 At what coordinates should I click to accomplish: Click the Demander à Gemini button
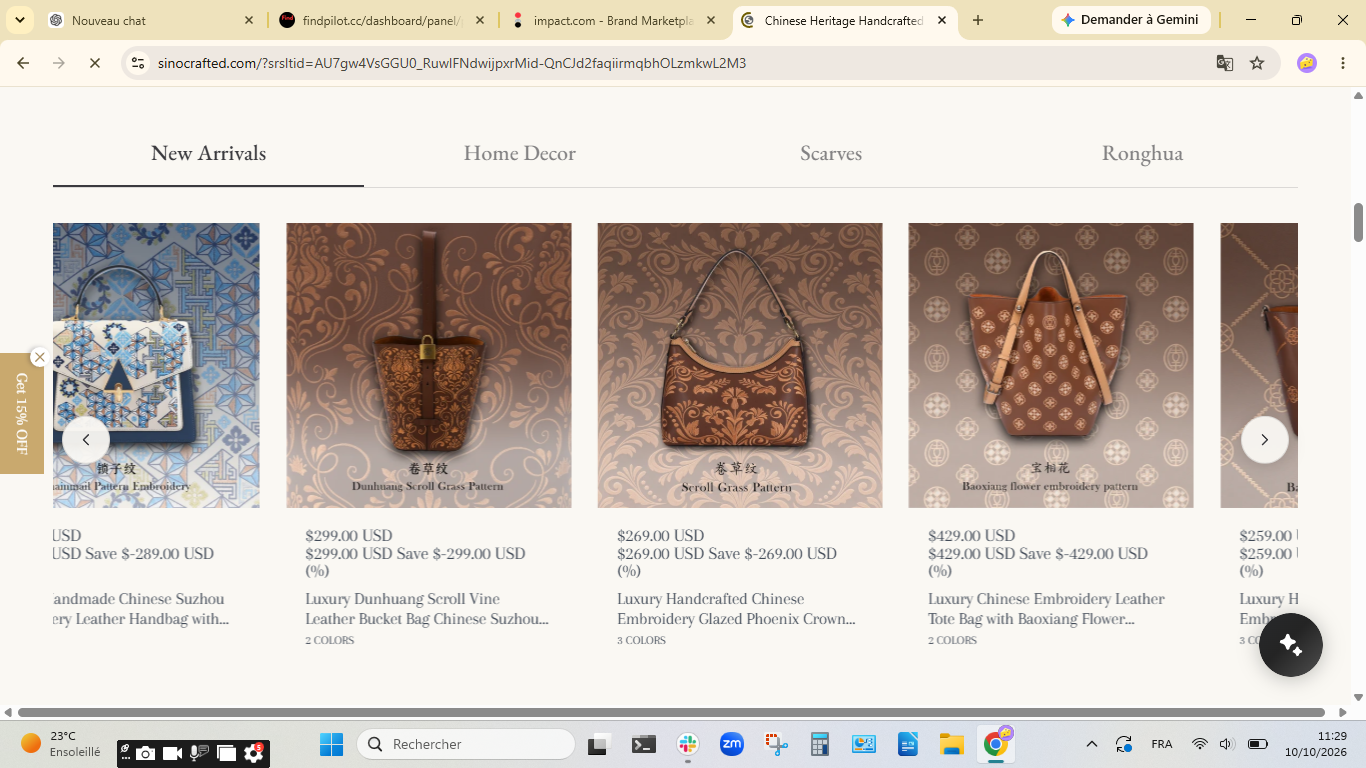[x=1131, y=20]
